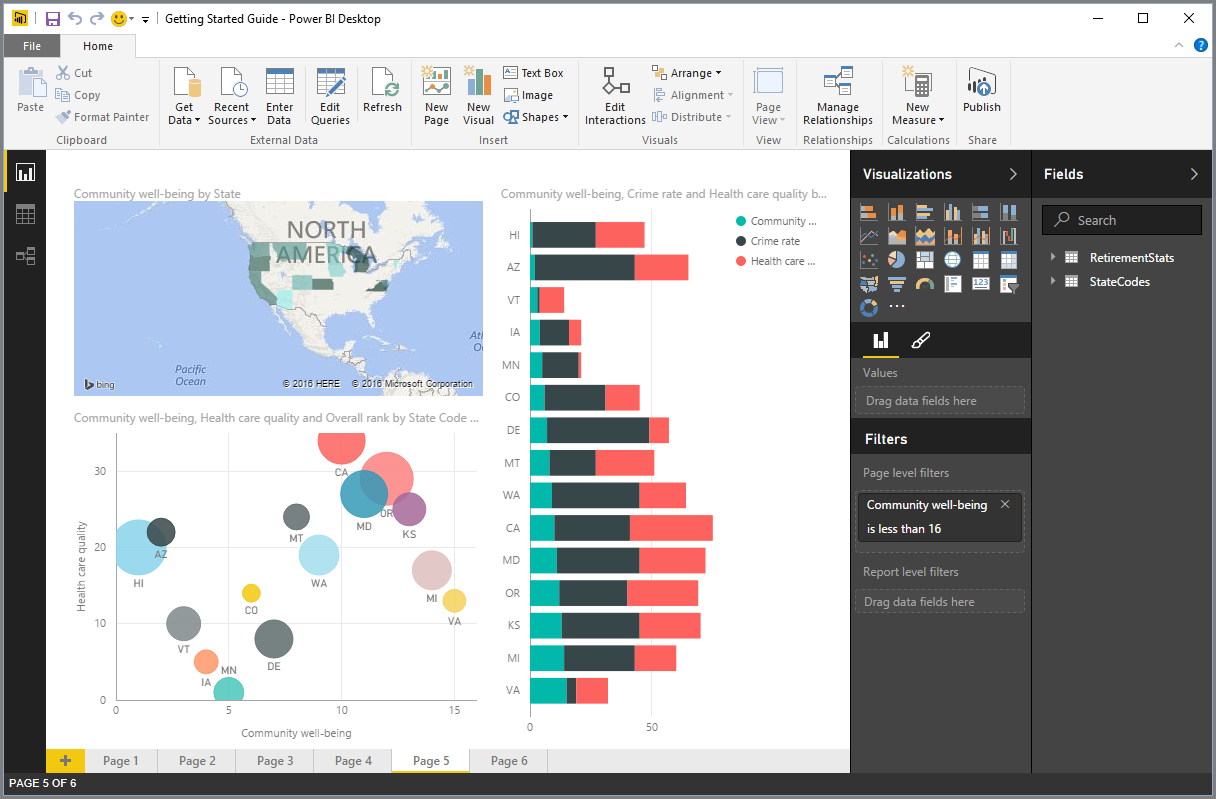Click the Publish button
Image resolution: width=1216 pixels, height=799 pixels.
pyautogui.click(x=981, y=93)
